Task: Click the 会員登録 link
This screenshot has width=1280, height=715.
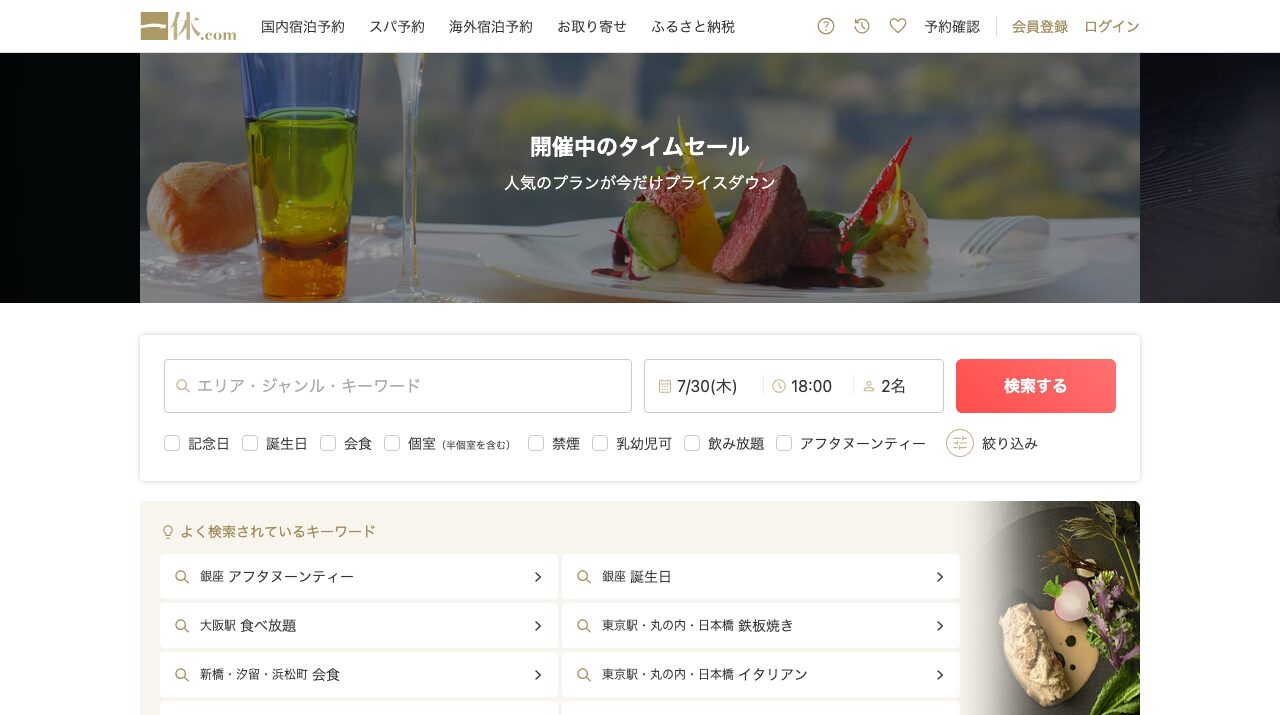Action: 1040,27
